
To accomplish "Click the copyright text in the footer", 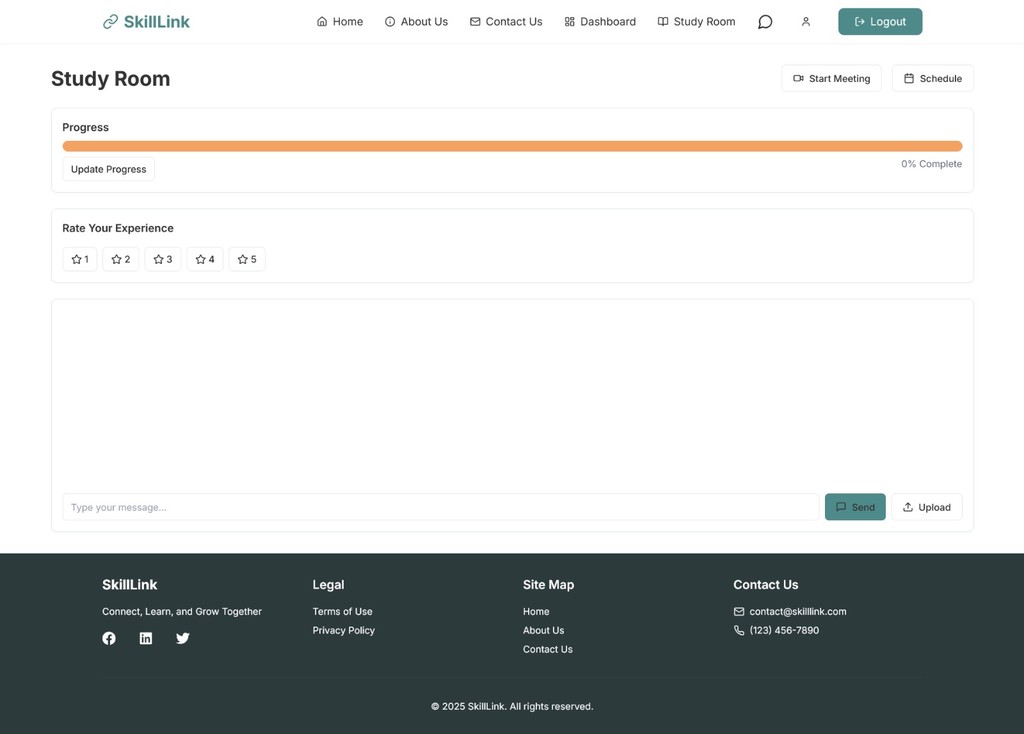I will click(x=512, y=706).
